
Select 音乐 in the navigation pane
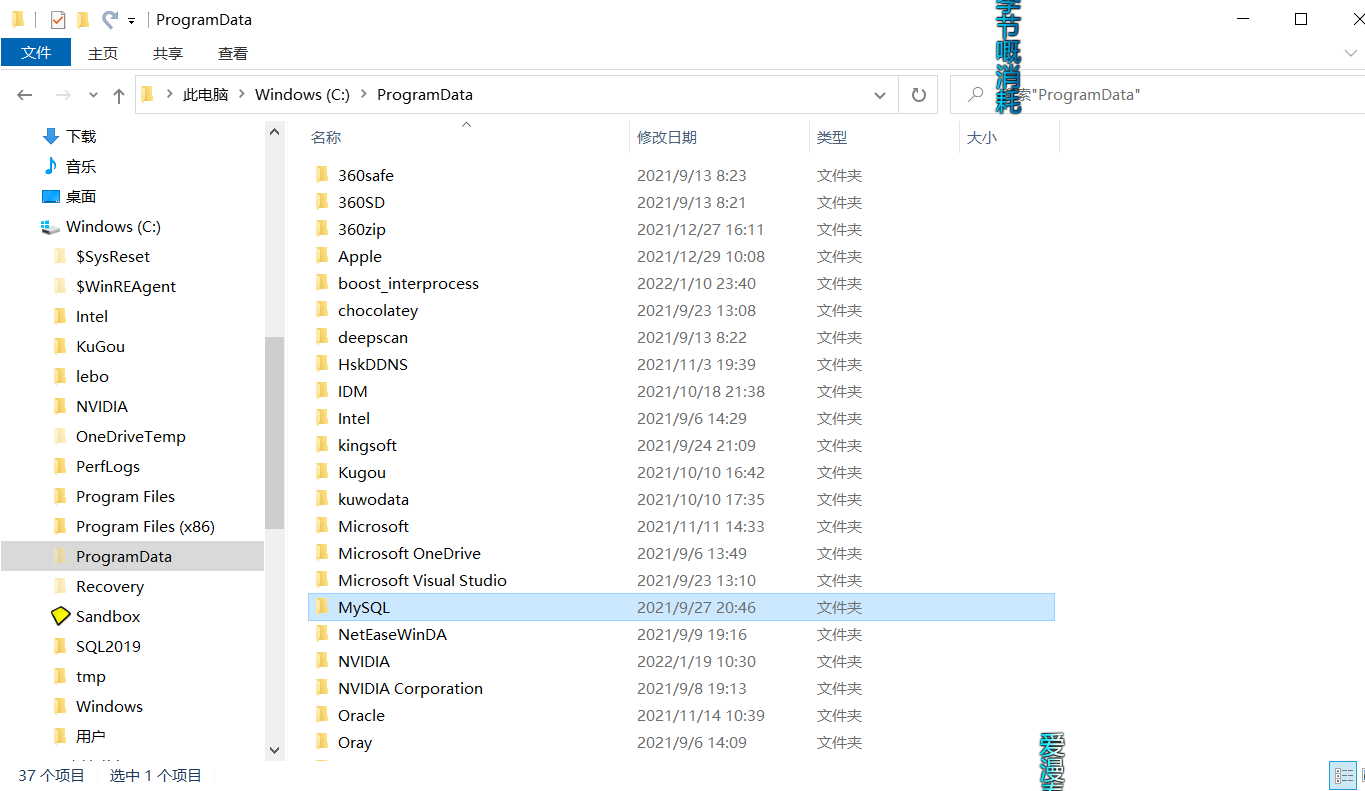click(x=81, y=166)
